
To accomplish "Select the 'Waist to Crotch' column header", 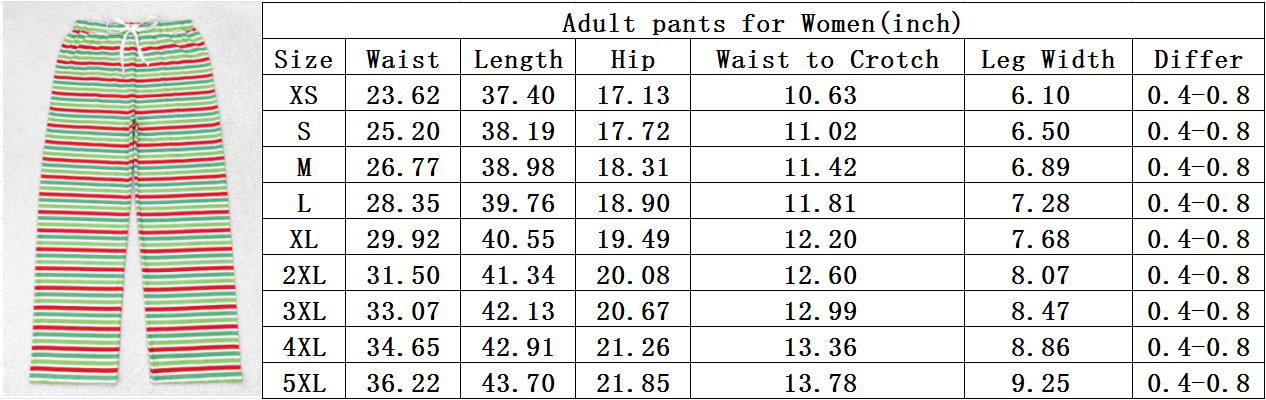I will (827, 59).
